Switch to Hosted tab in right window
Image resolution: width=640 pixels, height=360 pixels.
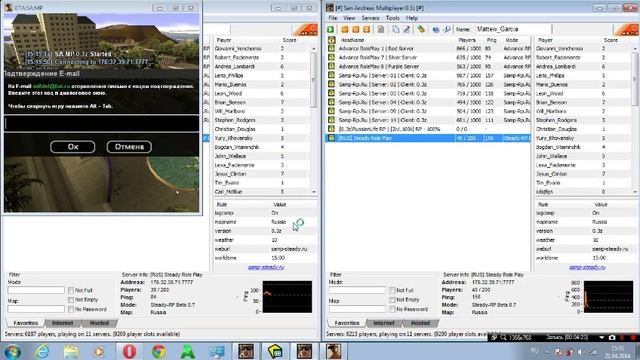[x=420, y=323]
